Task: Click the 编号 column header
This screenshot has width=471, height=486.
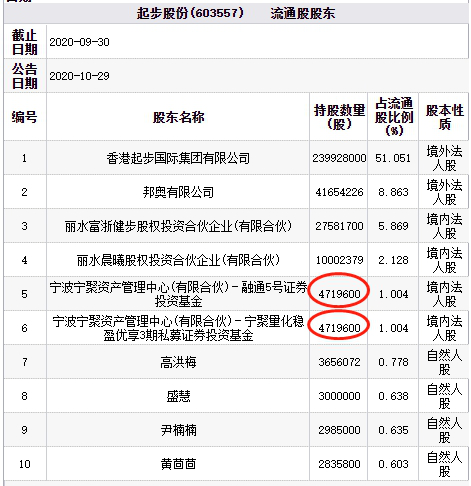Action: (x=24, y=117)
